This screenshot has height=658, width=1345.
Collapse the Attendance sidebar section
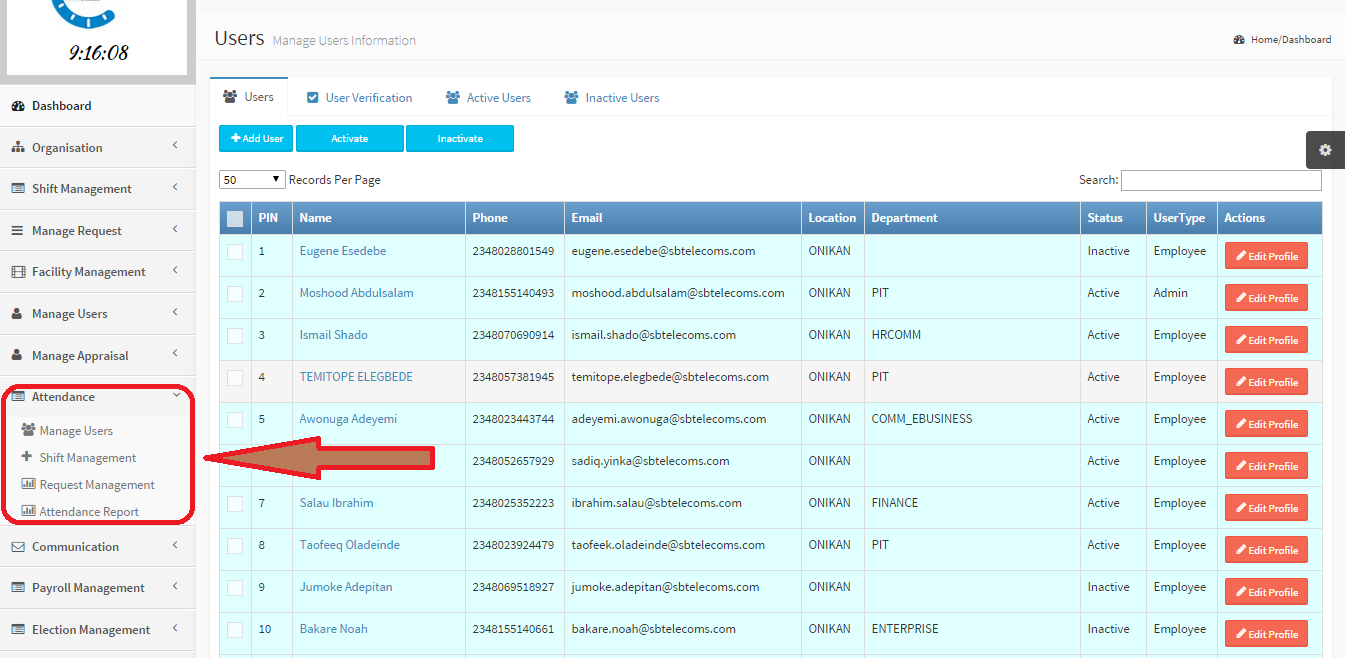[x=98, y=397]
